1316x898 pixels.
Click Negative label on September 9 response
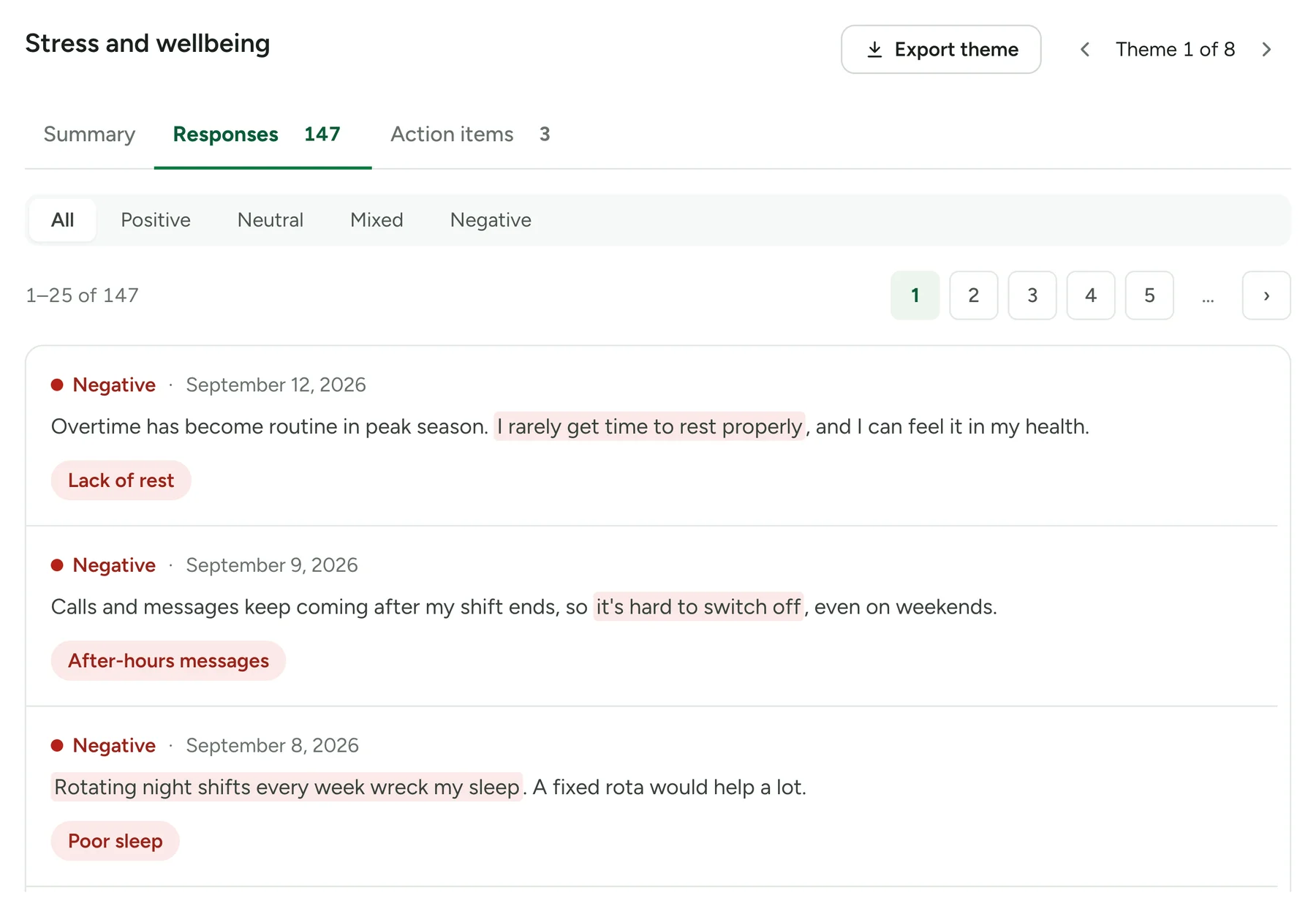[114, 565]
